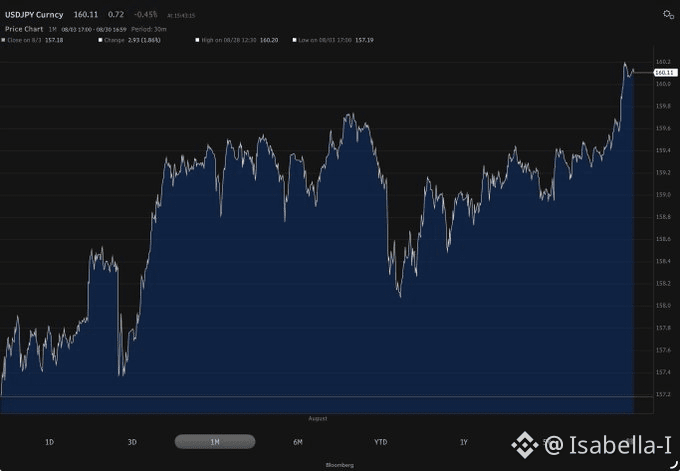Image resolution: width=680 pixels, height=471 pixels.
Task: Select the highlighted 1M range tab
Action: coord(215,442)
